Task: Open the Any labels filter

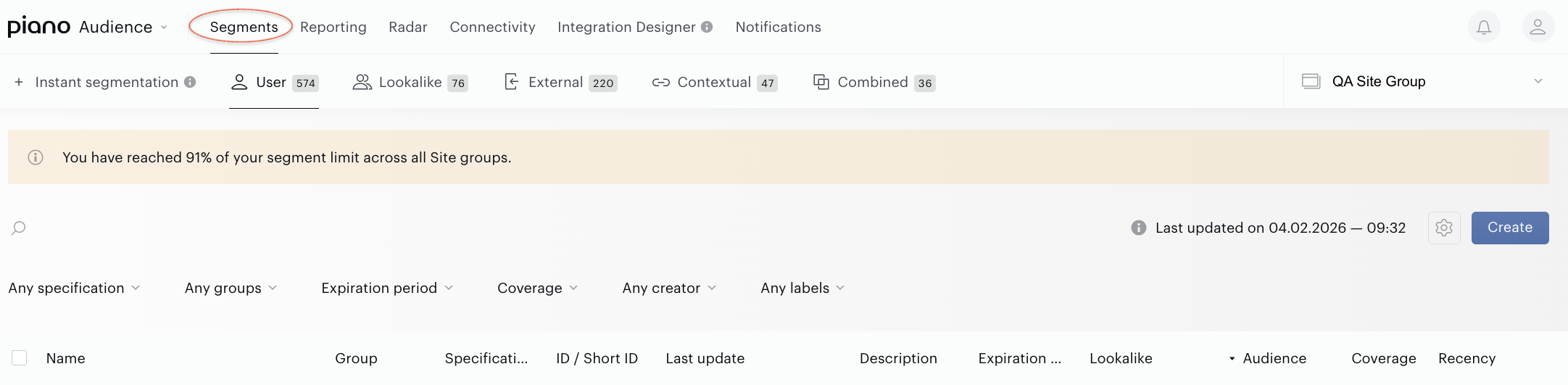Action: [802, 288]
